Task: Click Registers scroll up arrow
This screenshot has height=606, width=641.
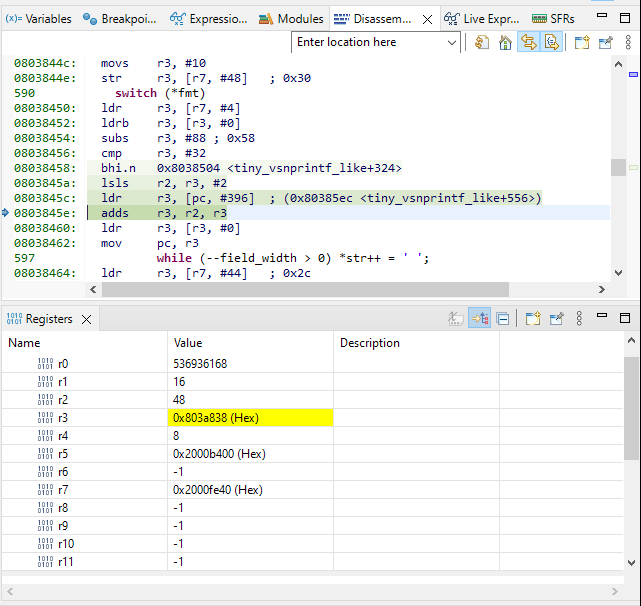Action: click(631, 340)
